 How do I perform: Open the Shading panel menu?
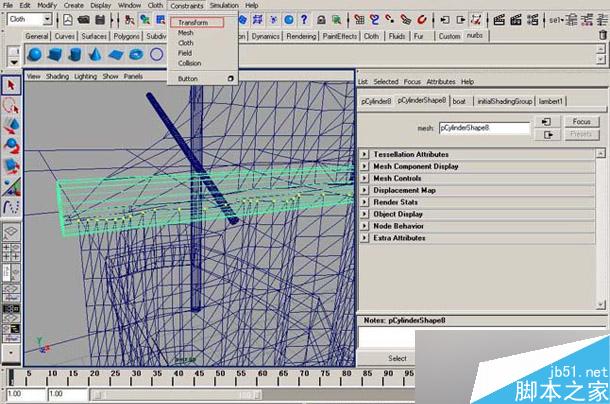[57, 76]
